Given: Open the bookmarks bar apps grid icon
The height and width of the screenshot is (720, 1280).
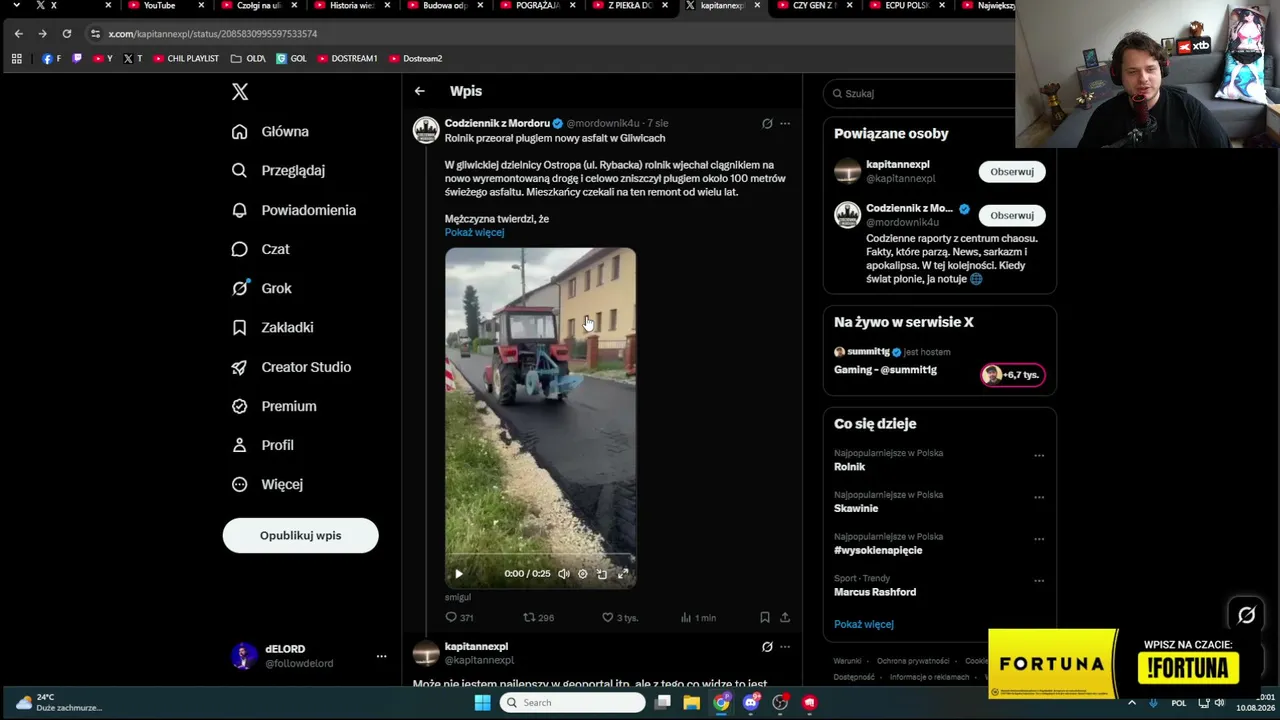Looking at the screenshot, I should [16, 59].
